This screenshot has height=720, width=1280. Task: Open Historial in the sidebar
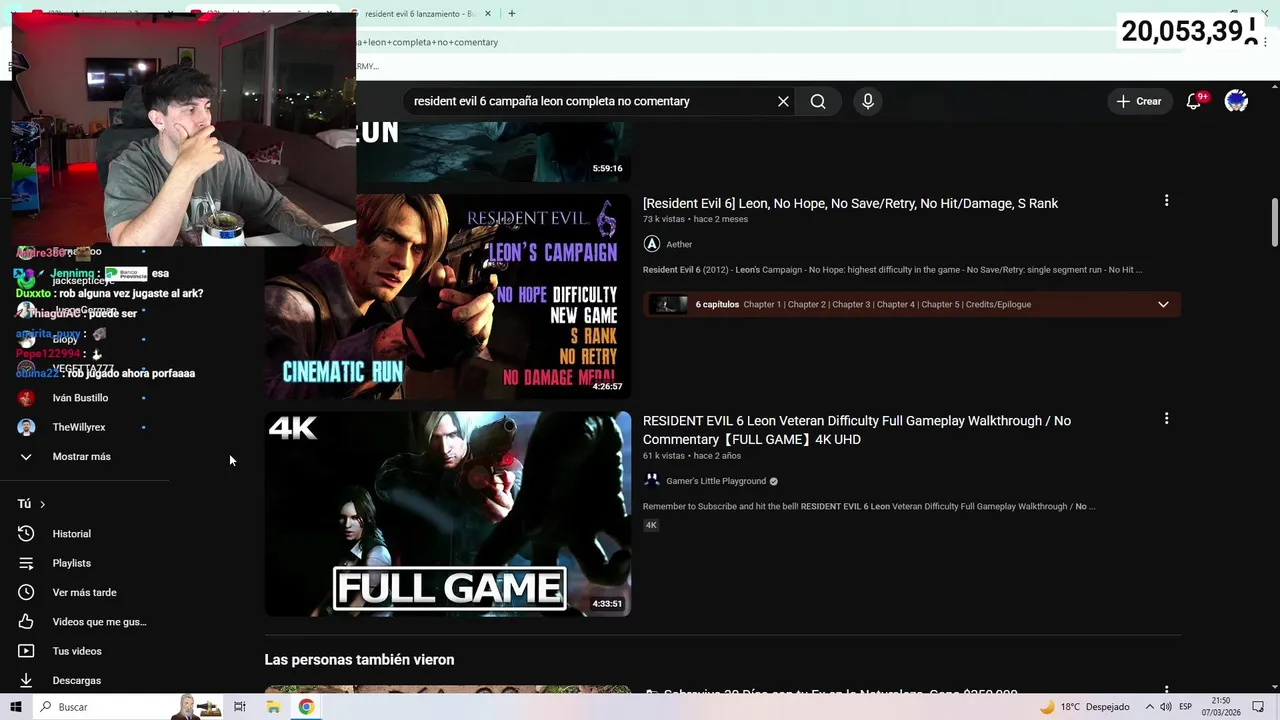71,534
